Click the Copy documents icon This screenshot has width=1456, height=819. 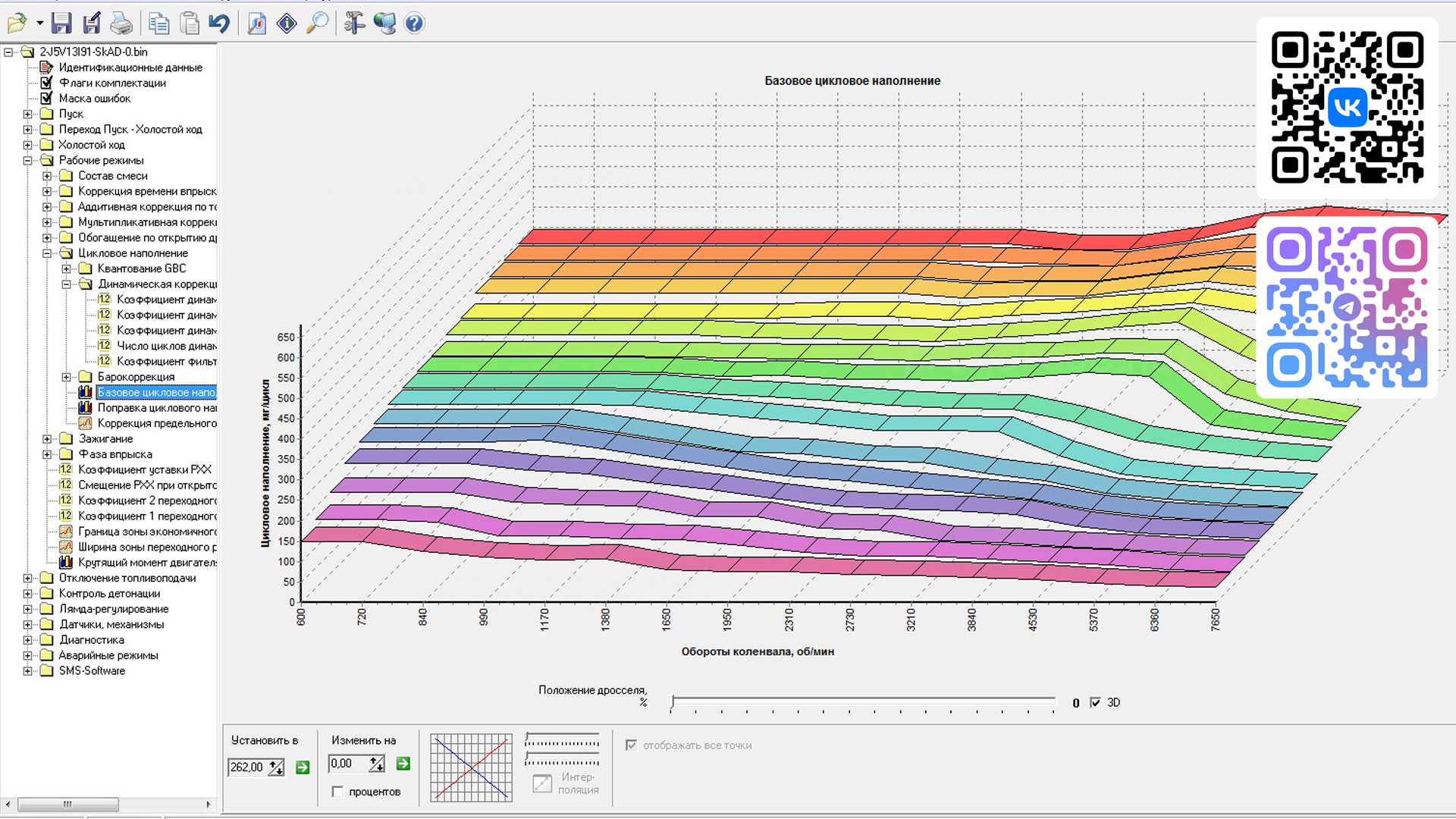(158, 24)
